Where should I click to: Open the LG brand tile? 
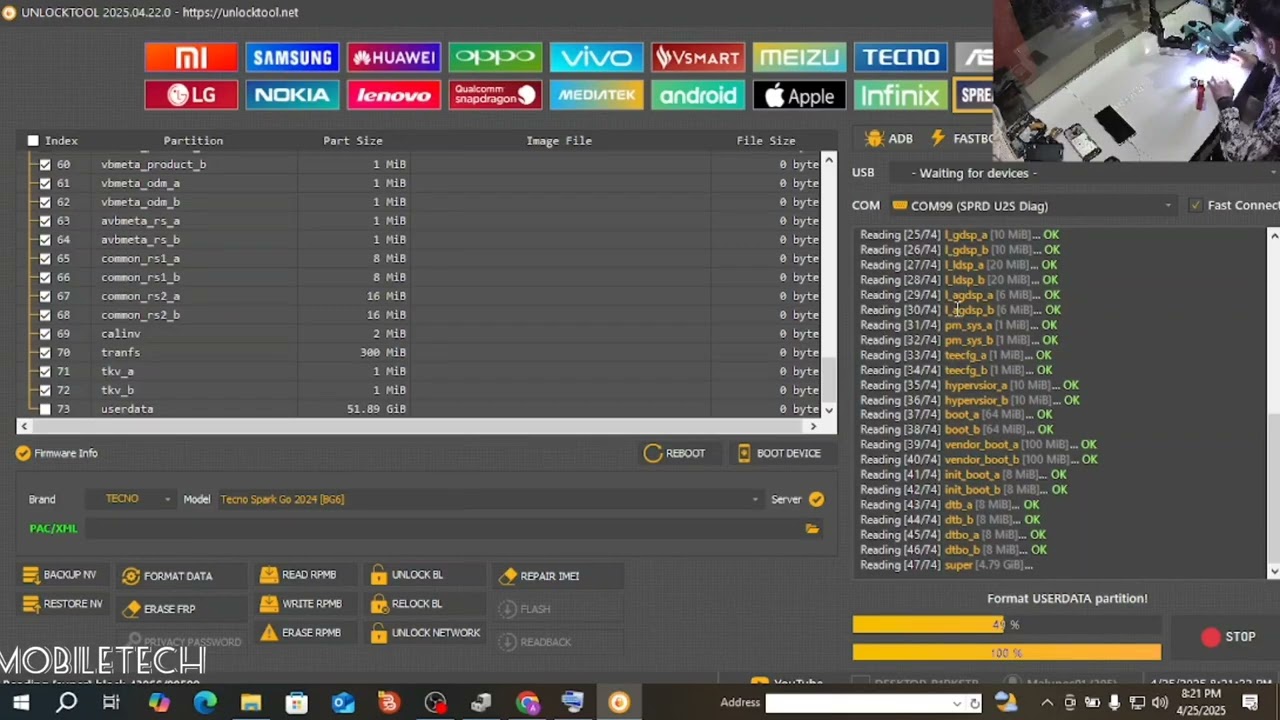click(191, 95)
